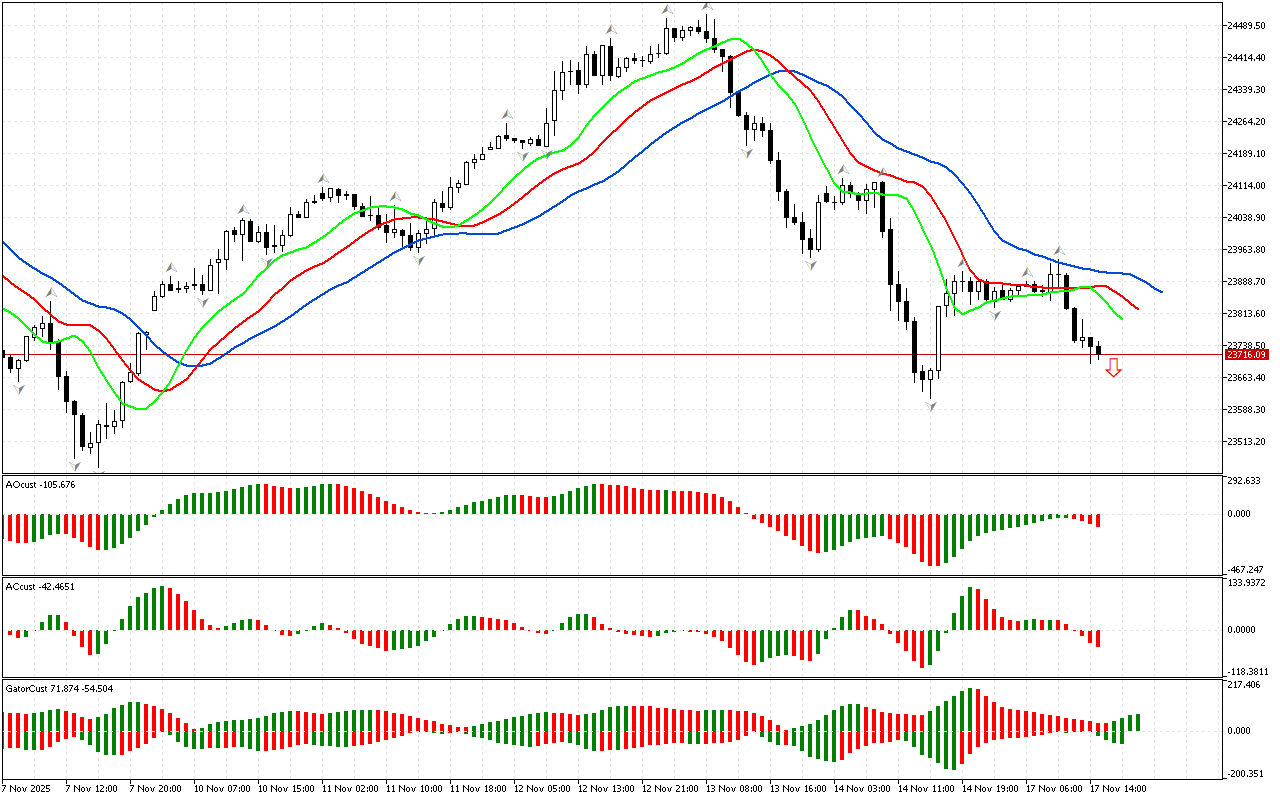Select the large white bullish candle after the 14 Nov low
This screenshot has width=1280, height=800.
click(940, 339)
